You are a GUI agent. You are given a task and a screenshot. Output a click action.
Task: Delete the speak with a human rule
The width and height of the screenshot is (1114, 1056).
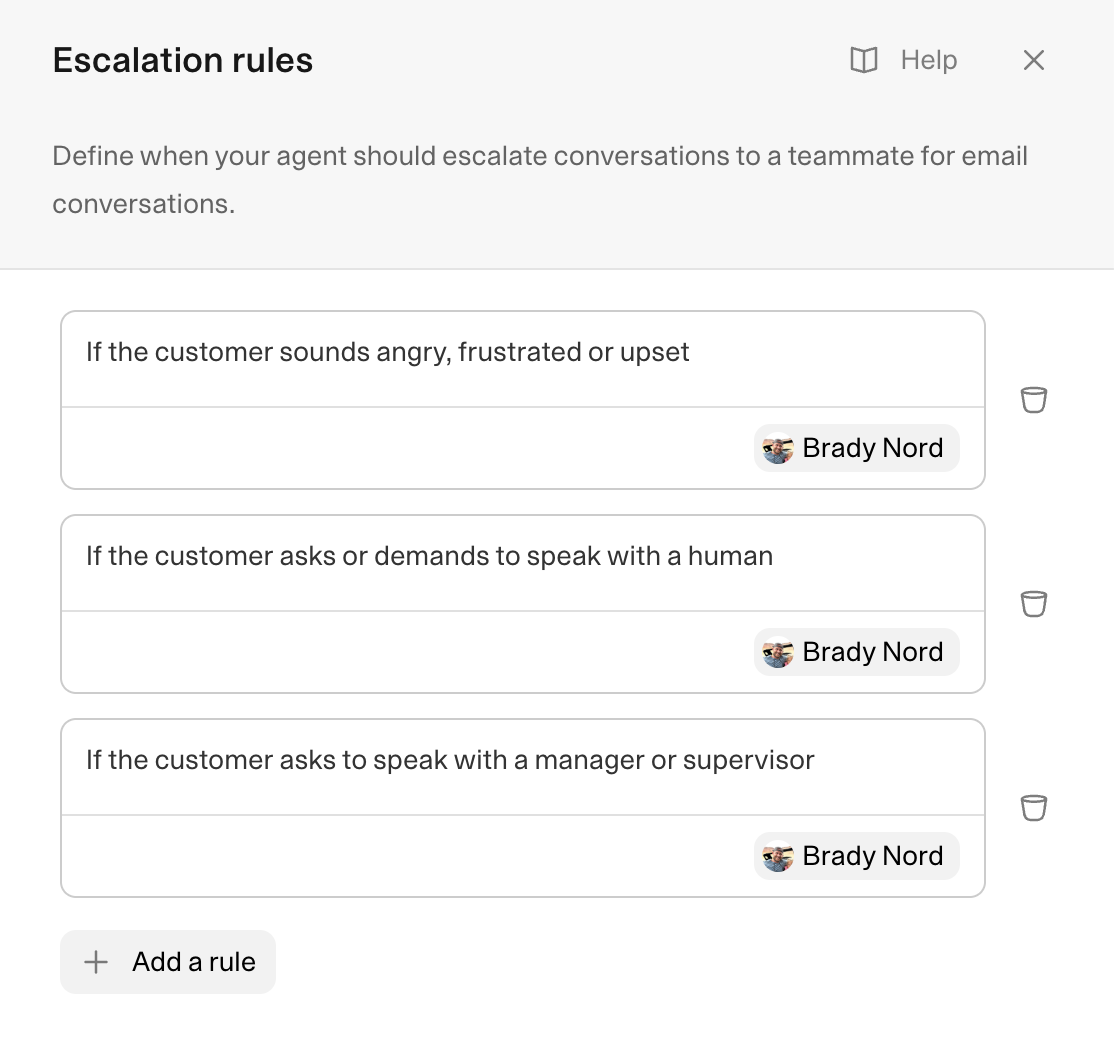pyautogui.click(x=1034, y=604)
